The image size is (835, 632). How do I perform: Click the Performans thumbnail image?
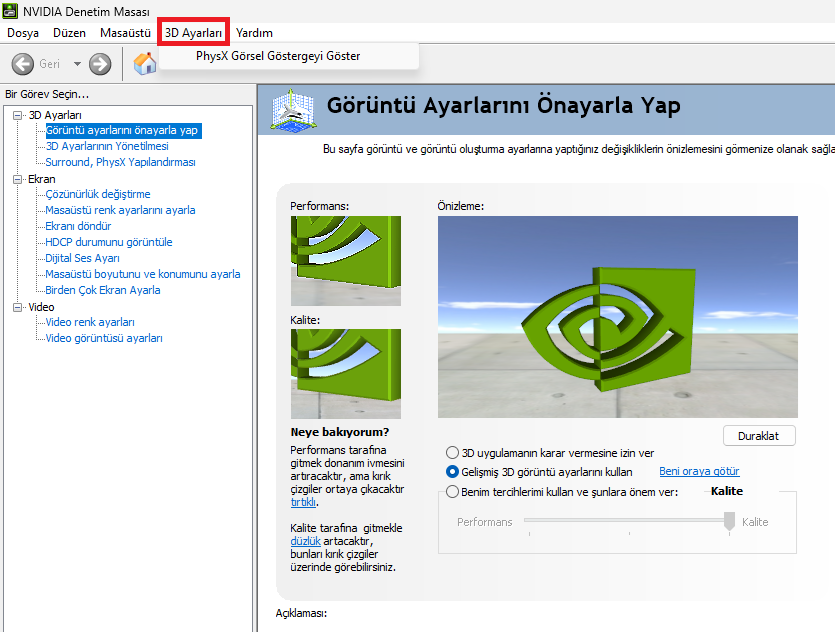tap(346, 260)
